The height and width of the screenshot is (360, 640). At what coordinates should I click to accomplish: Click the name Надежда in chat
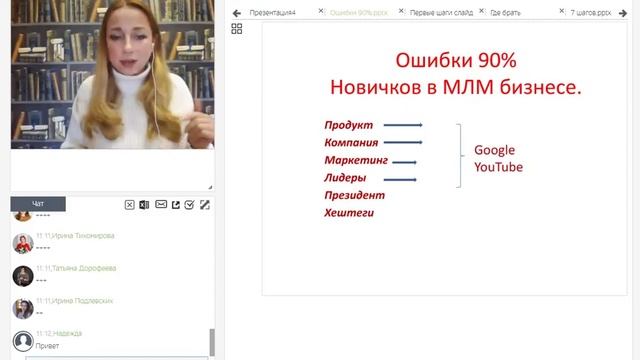[x=68, y=333]
